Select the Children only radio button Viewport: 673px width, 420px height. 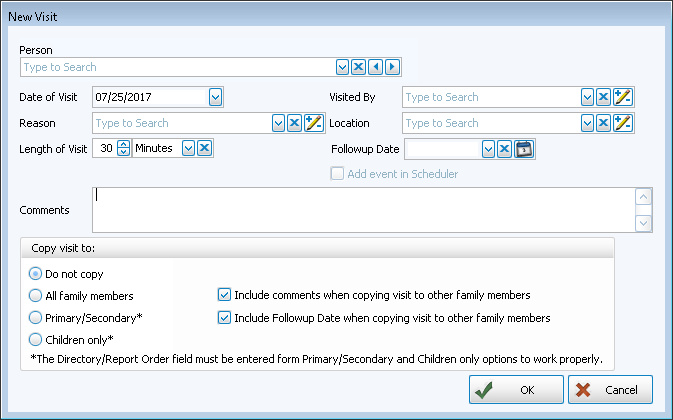click(x=36, y=339)
